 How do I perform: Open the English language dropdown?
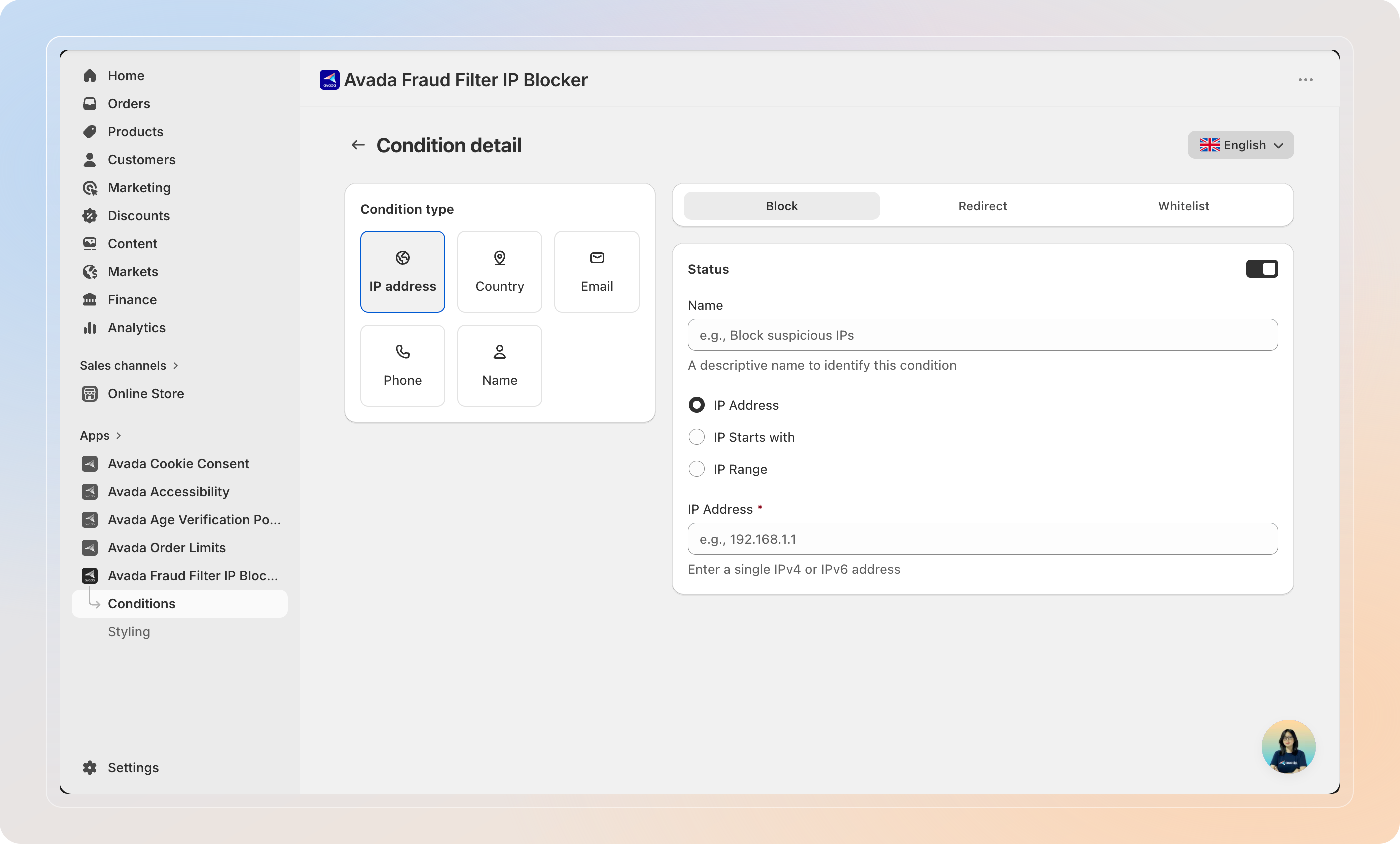[x=1241, y=145]
